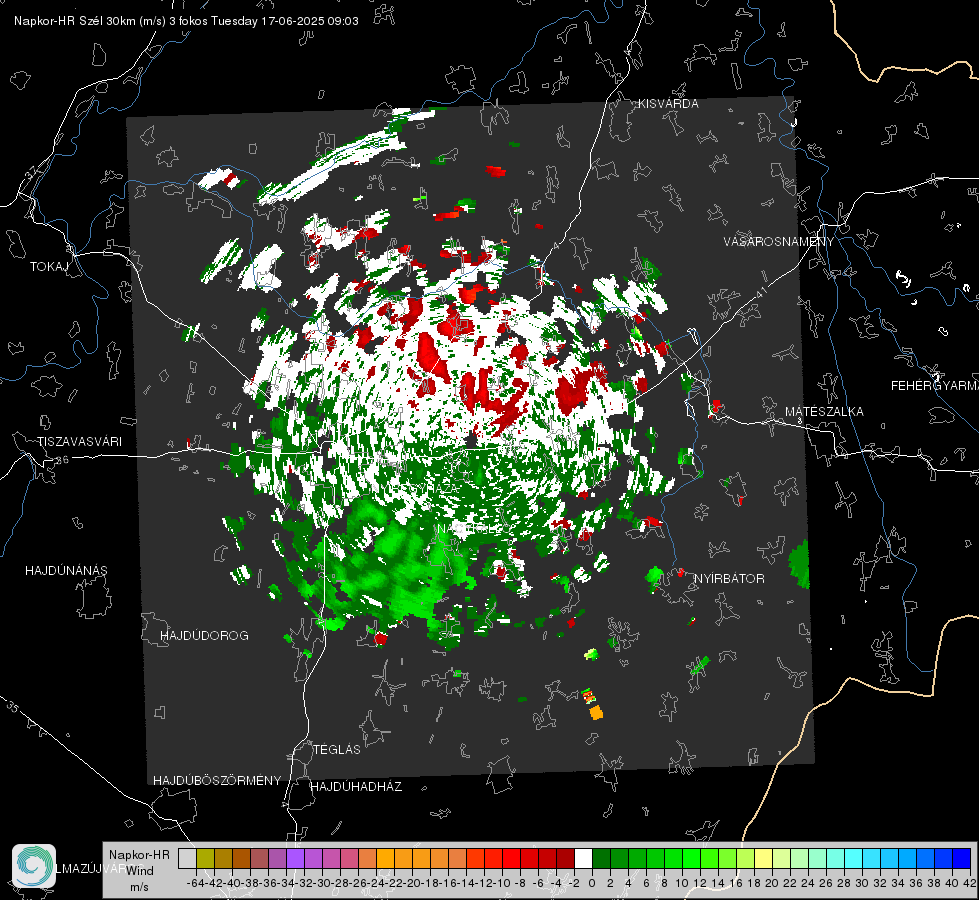Select the TOKAJ city label

pos(49,267)
